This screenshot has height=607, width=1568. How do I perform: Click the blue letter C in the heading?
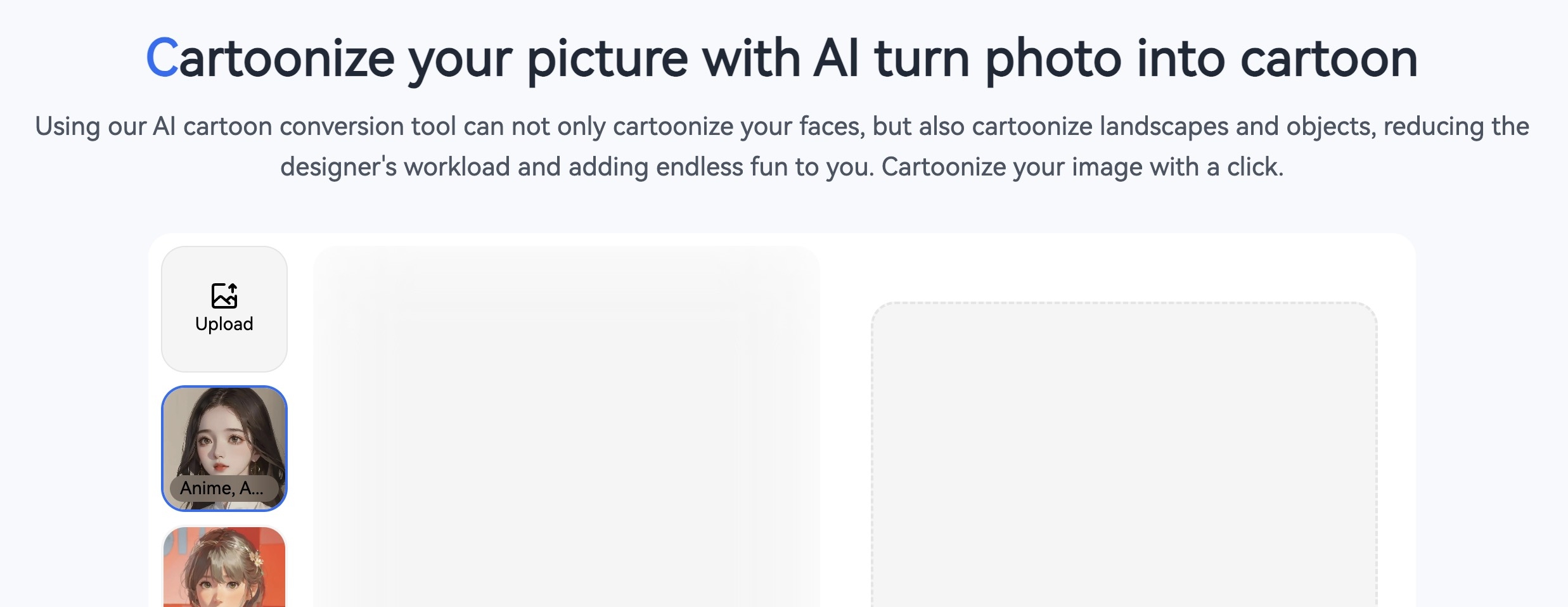[x=162, y=58]
